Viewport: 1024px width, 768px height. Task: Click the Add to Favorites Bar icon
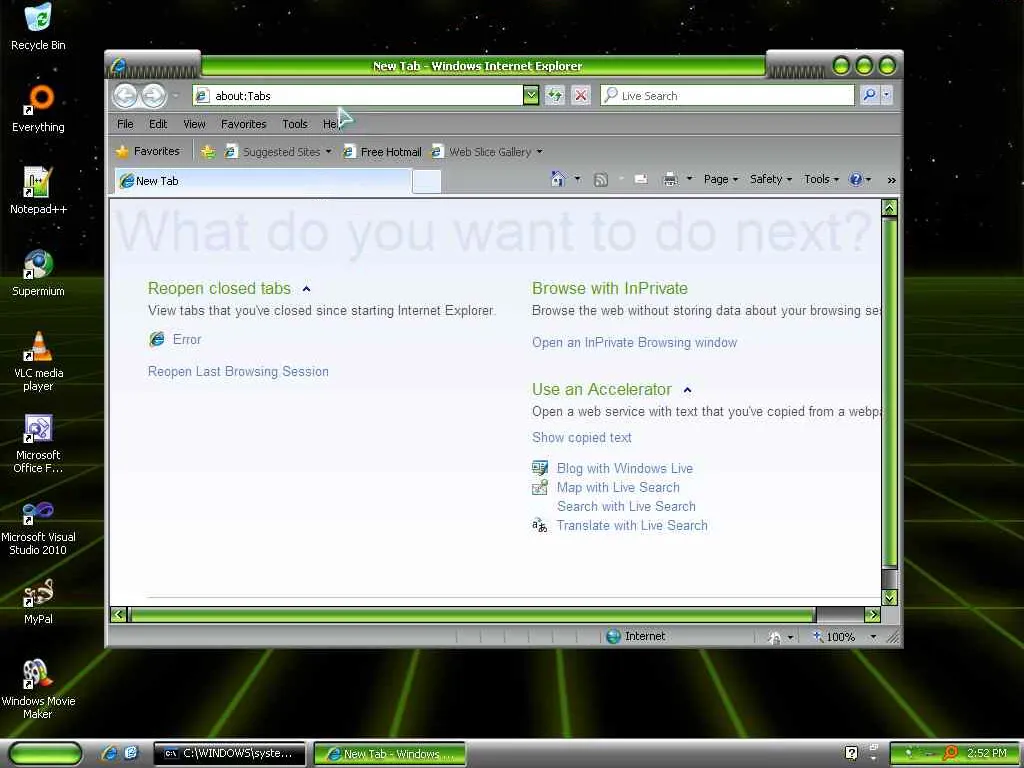pyautogui.click(x=208, y=152)
